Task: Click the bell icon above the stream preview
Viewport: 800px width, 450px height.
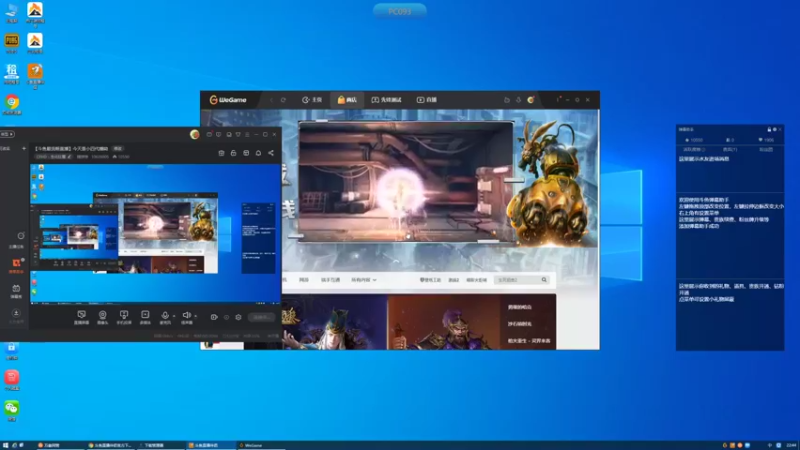Action: pyautogui.click(x=258, y=153)
